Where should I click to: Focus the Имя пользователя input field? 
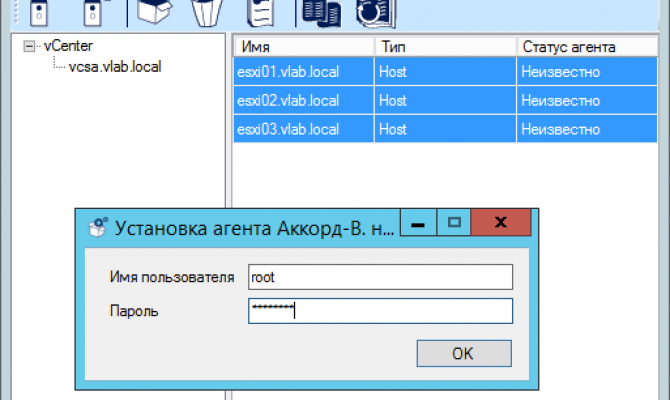click(380, 277)
